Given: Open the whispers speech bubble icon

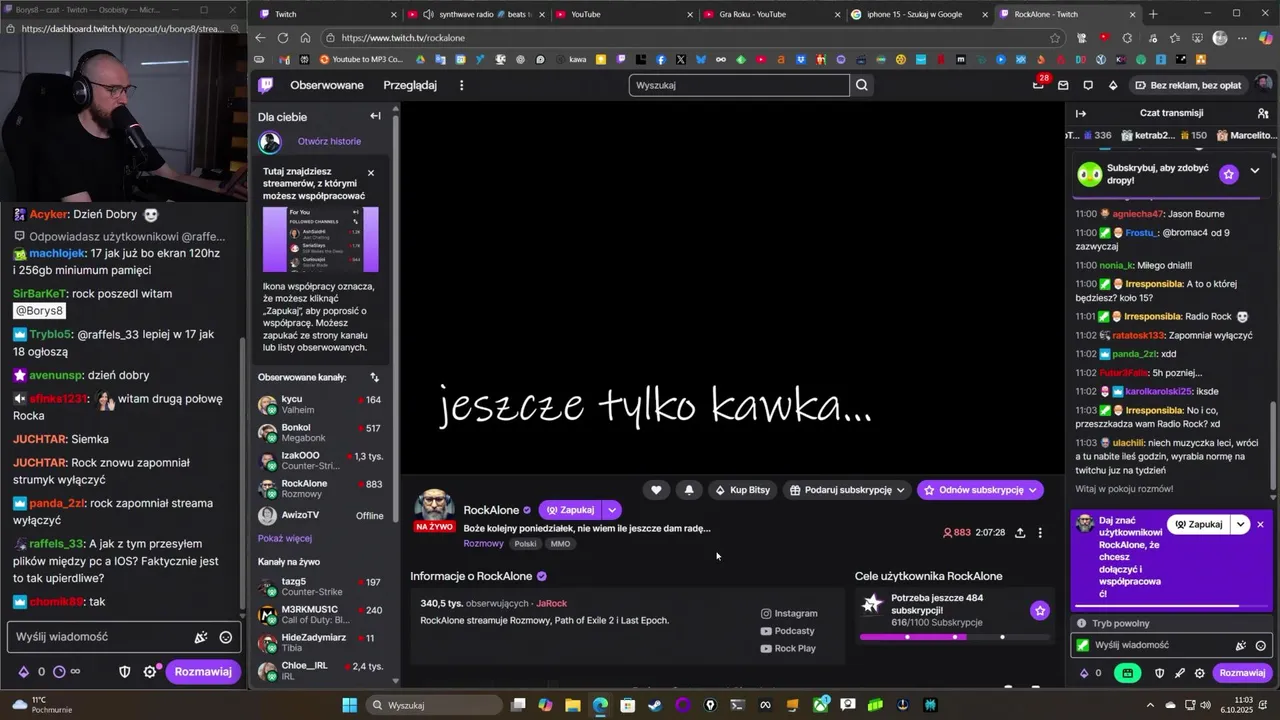Looking at the screenshot, I should (x=1088, y=85).
